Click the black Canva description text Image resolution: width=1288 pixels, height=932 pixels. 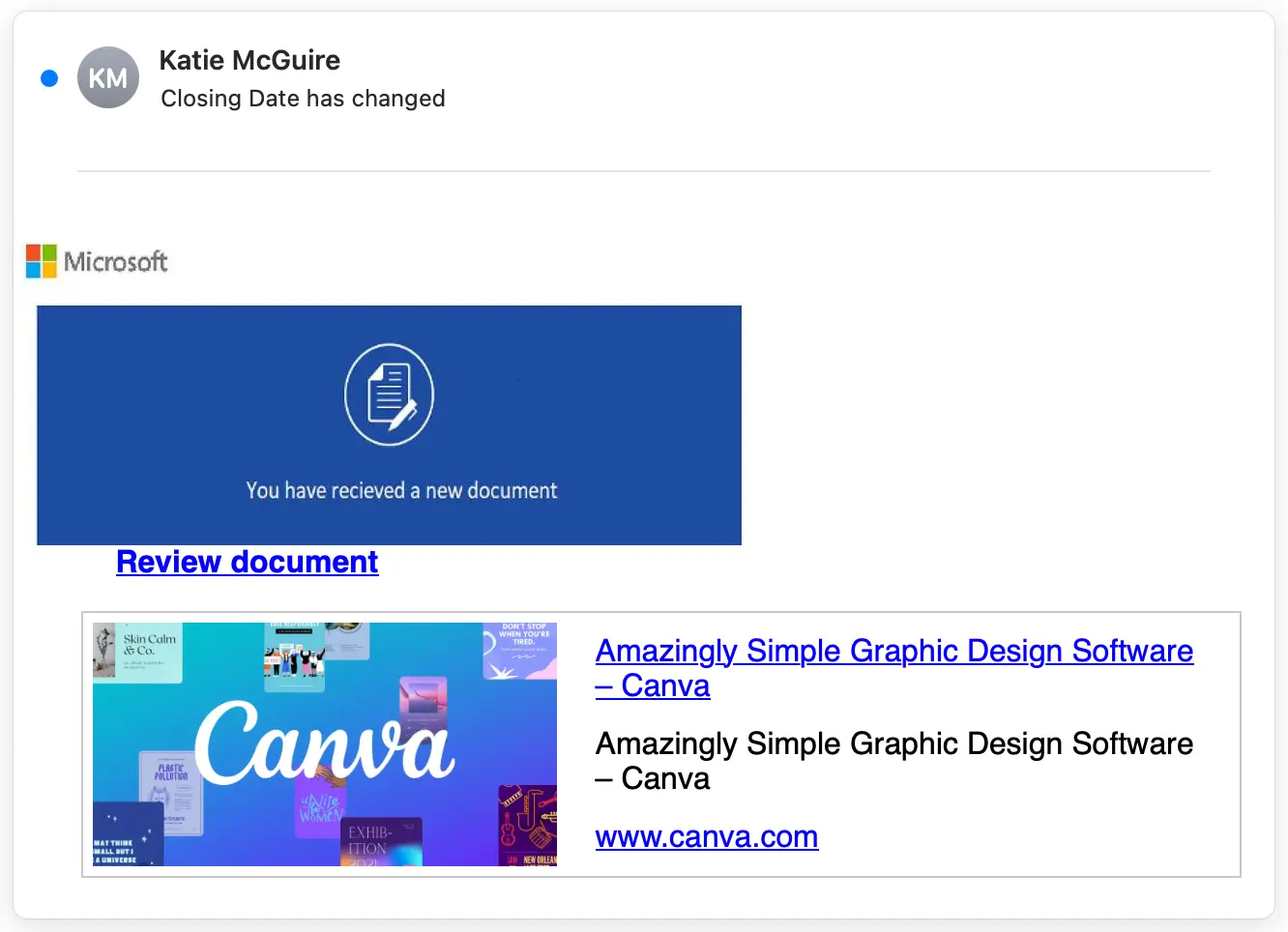894,761
